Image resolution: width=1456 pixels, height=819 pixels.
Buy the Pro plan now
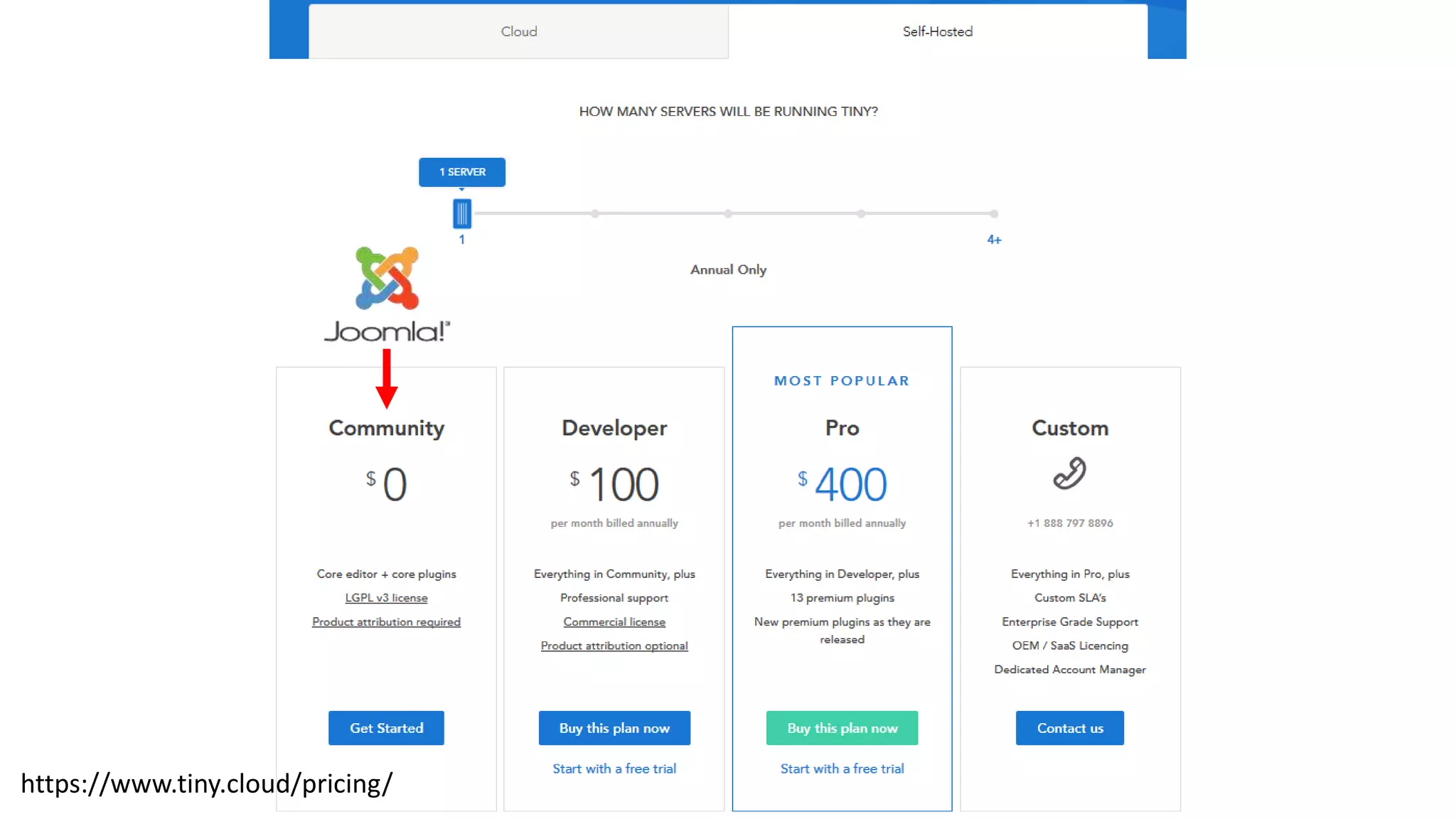[842, 728]
